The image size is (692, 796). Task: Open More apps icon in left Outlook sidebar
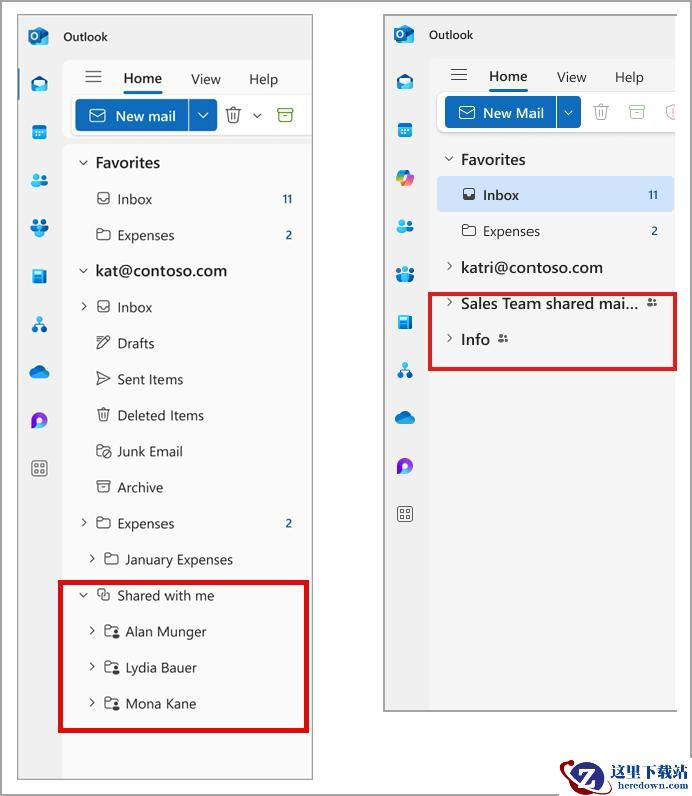click(39, 468)
